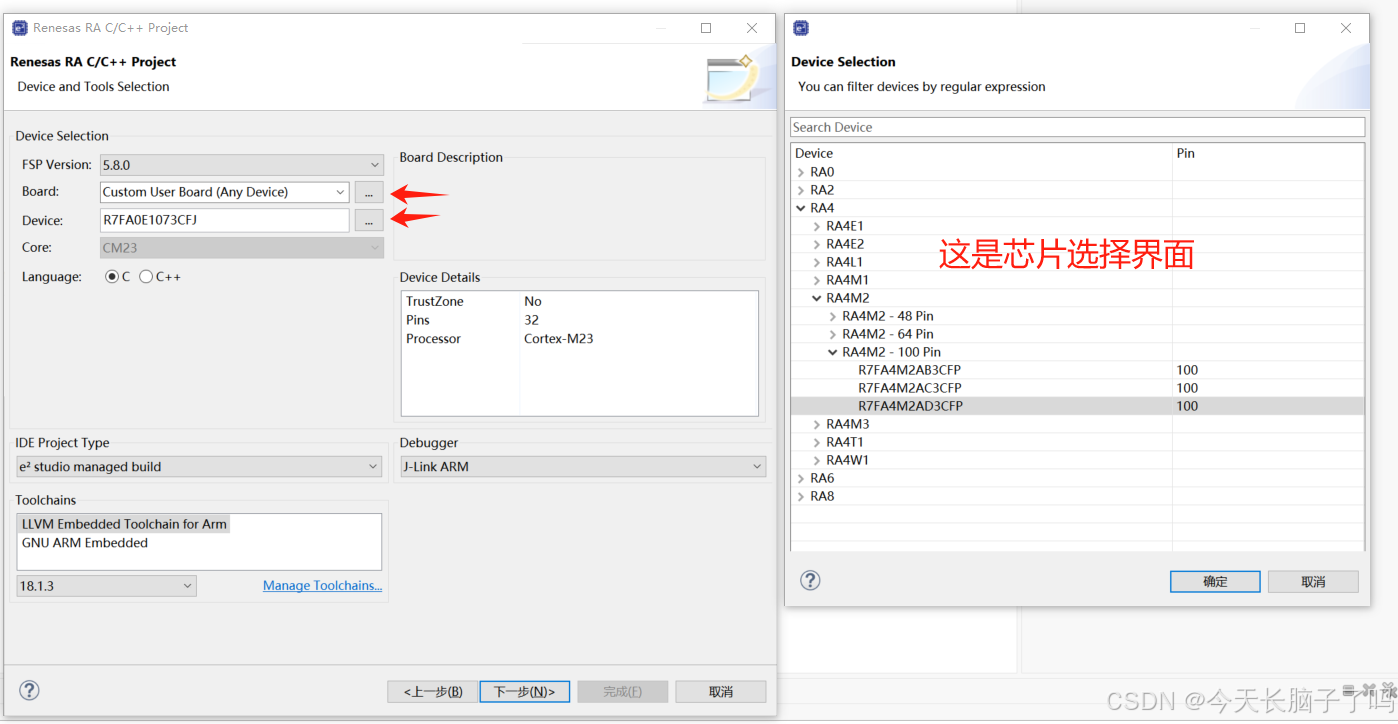The width and height of the screenshot is (1398, 724).
Task: Expand RA4T1 group
Action: pos(817,442)
